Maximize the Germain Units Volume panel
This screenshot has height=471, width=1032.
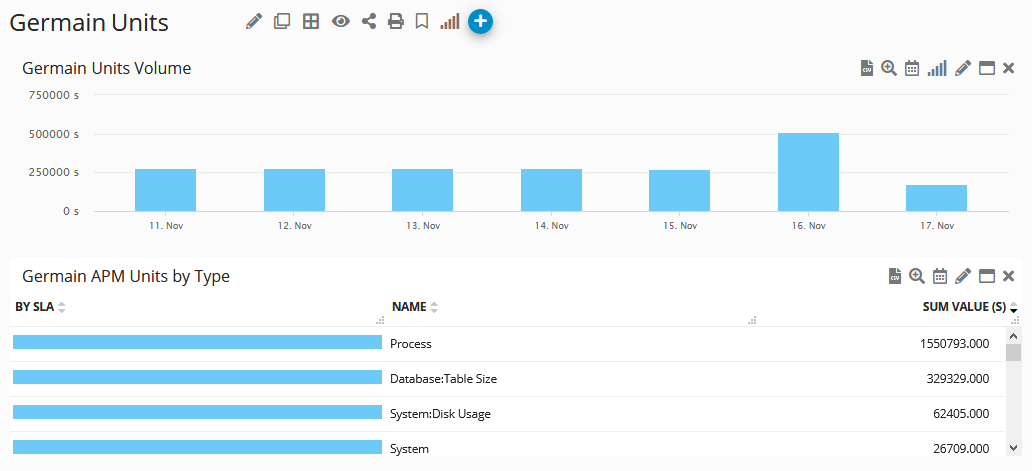click(987, 68)
